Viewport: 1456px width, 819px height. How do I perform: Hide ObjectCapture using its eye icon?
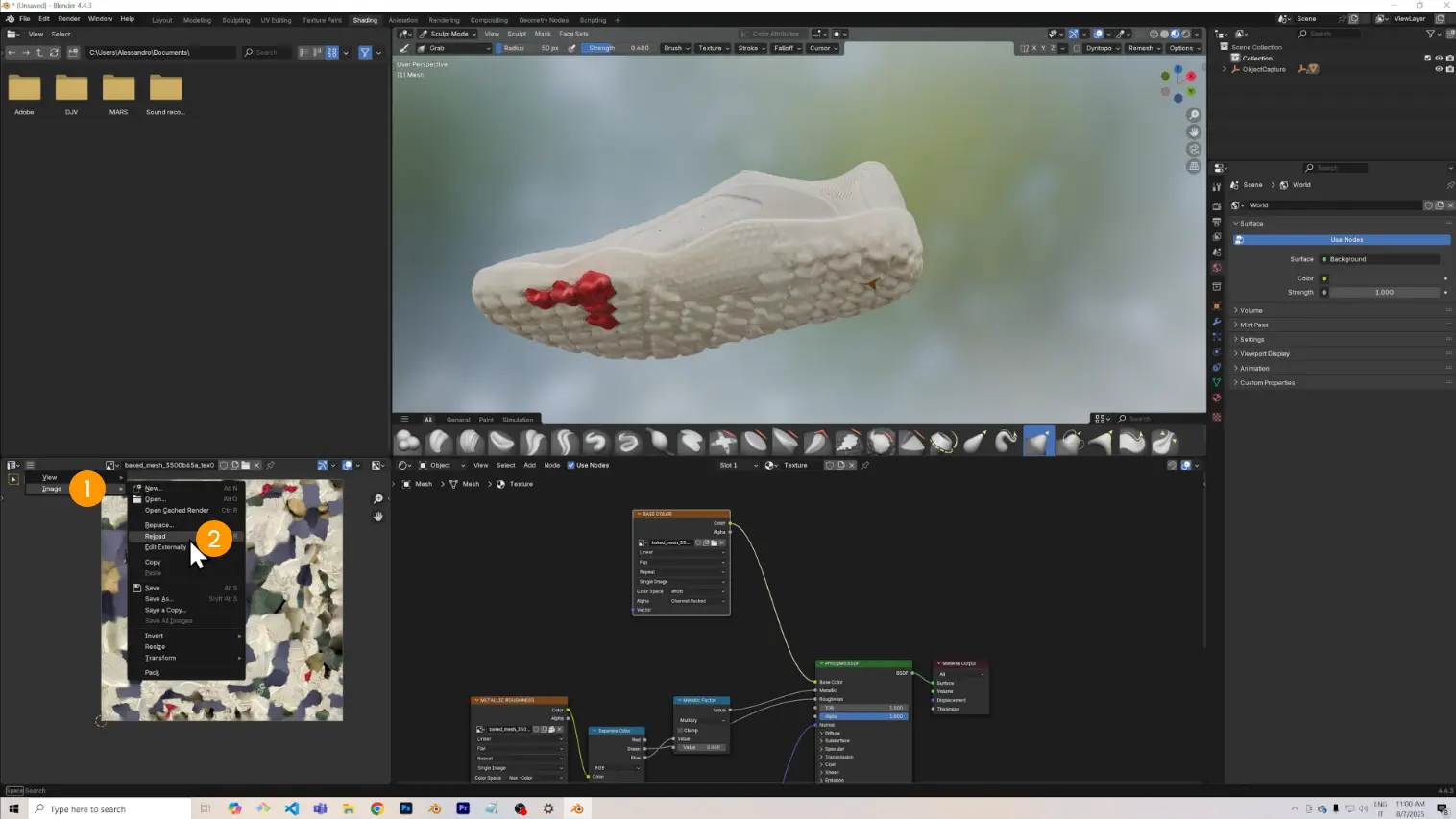[1438, 69]
